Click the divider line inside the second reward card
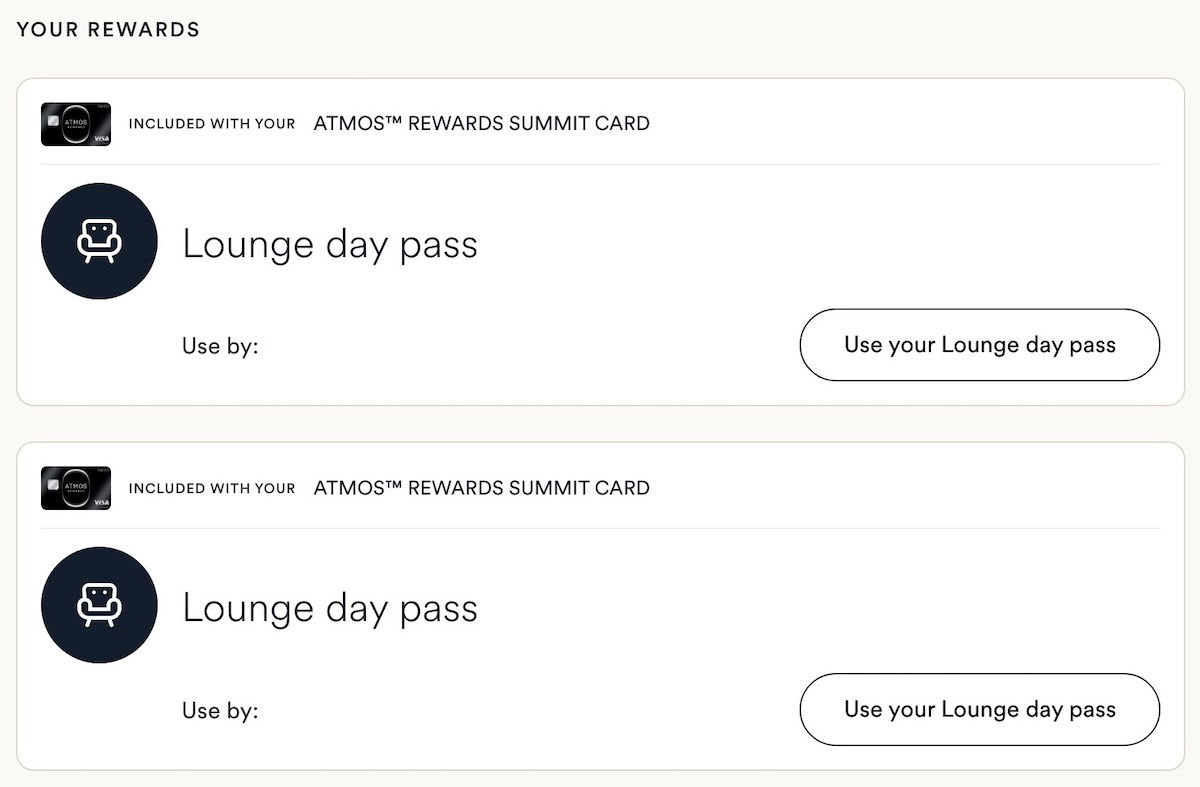This screenshot has height=787, width=1200. click(x=600, y=528)
